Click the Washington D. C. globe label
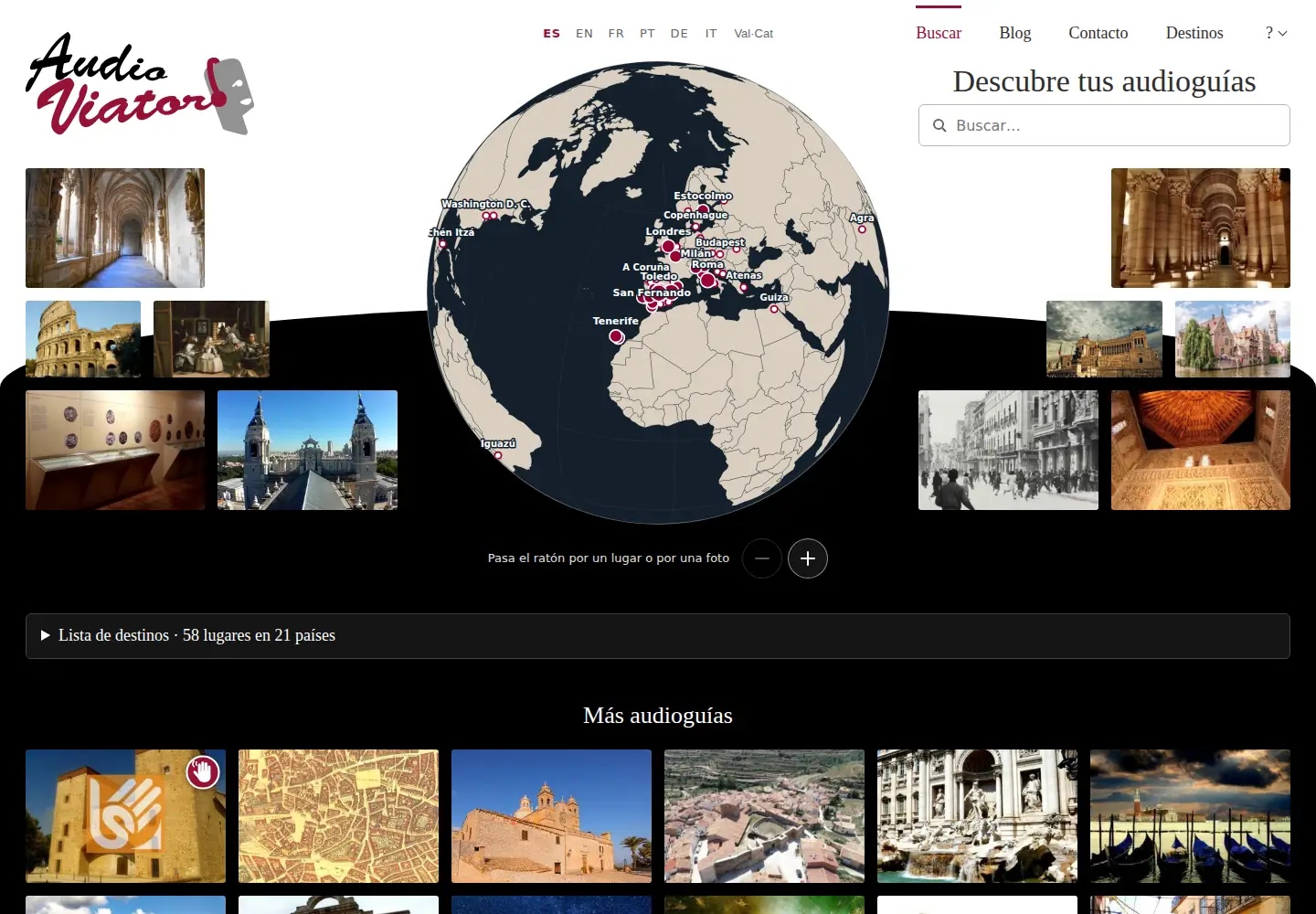 (x=485, y=204)
